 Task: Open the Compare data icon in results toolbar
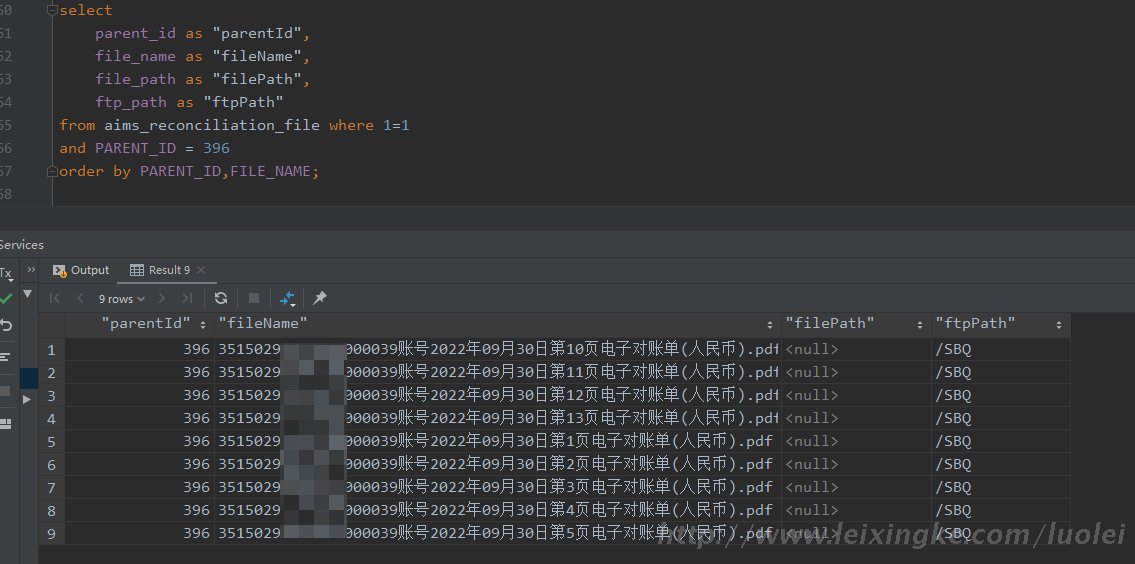point(287,298)
